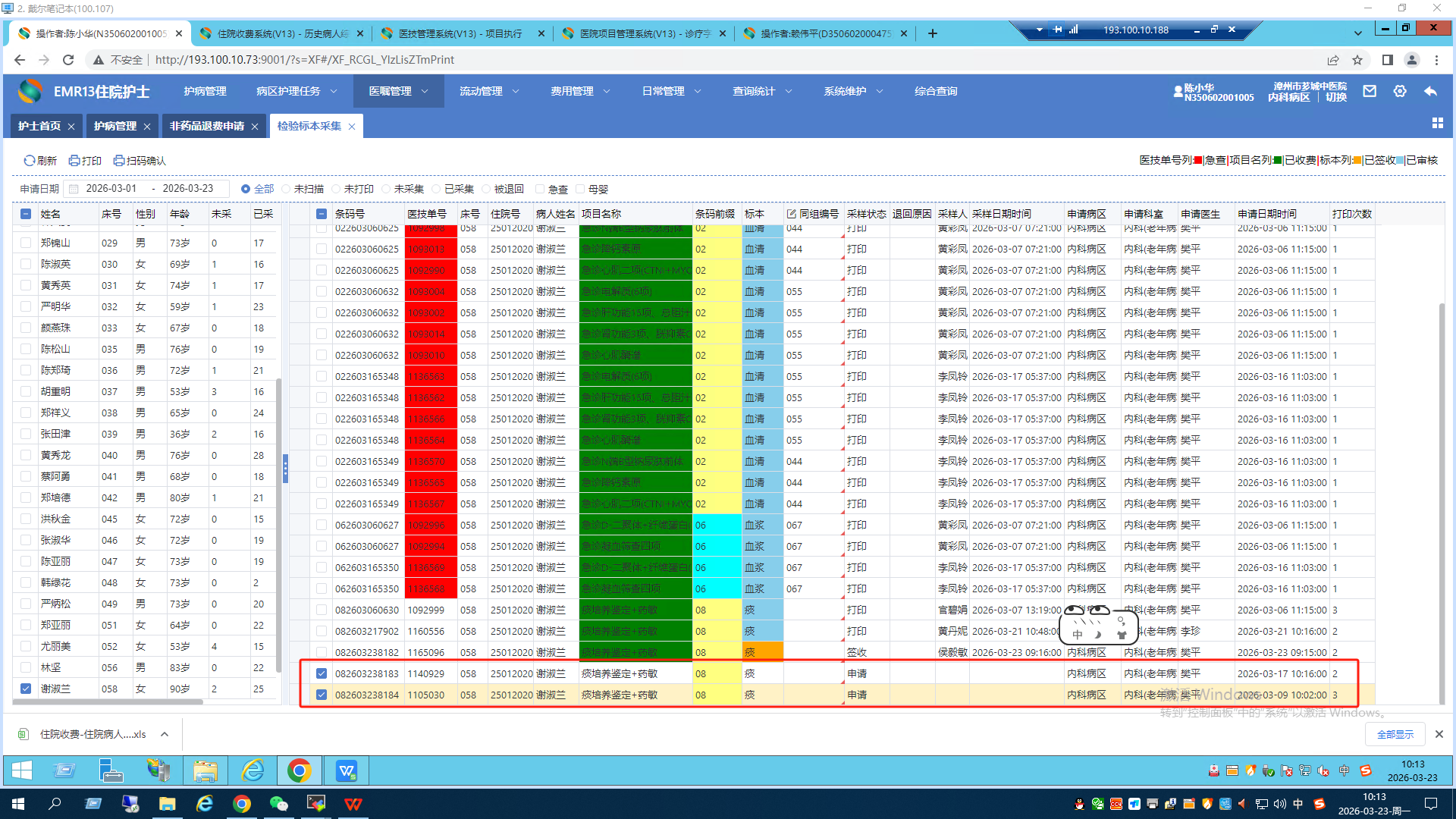Click the 全部显示 downloads button
The image size is (1456, 819).
coord(1395,734)
